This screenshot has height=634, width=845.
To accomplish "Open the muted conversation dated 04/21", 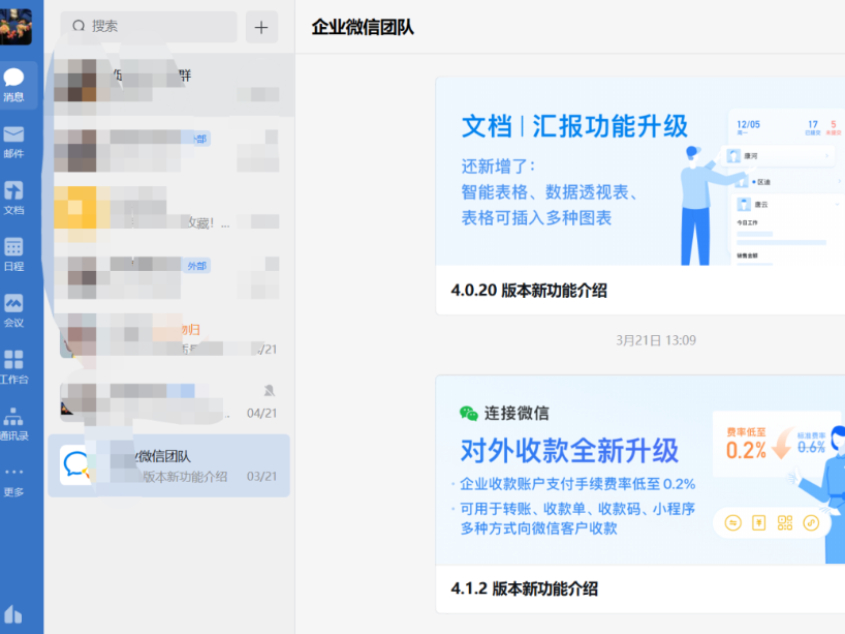I will (x=169, y=402).
